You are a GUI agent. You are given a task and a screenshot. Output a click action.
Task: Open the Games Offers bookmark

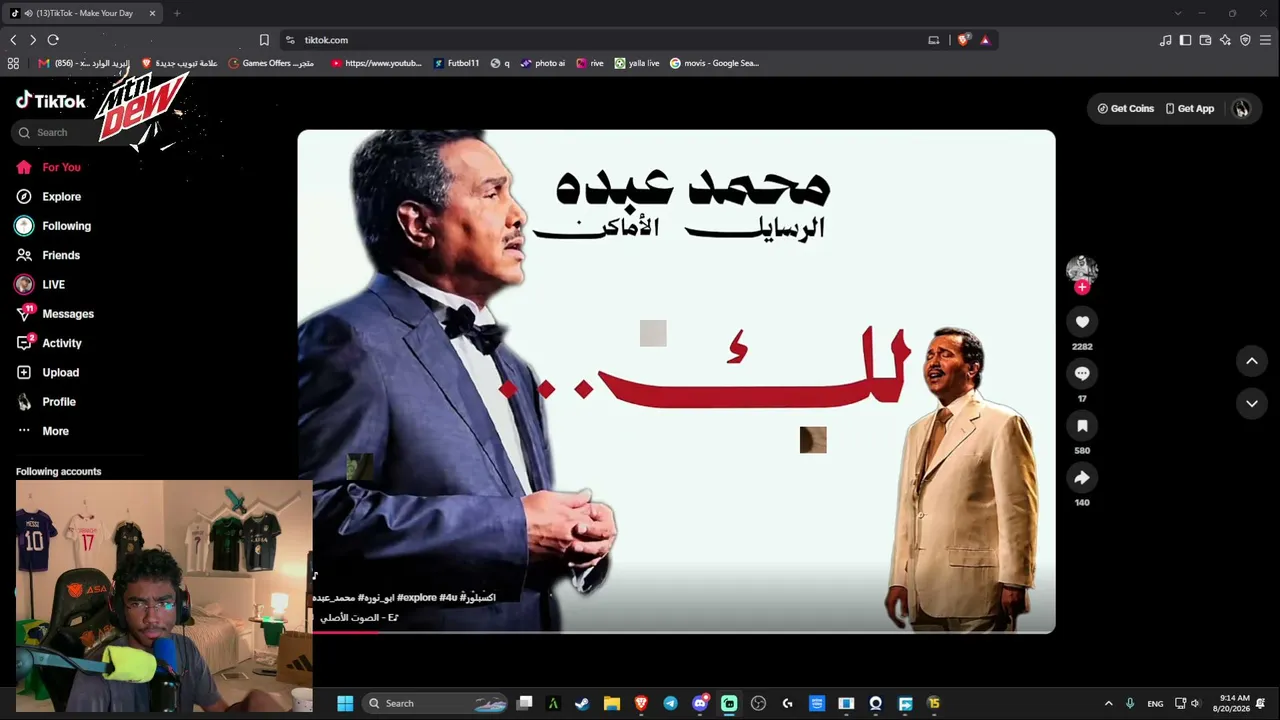tap(271, 63)
